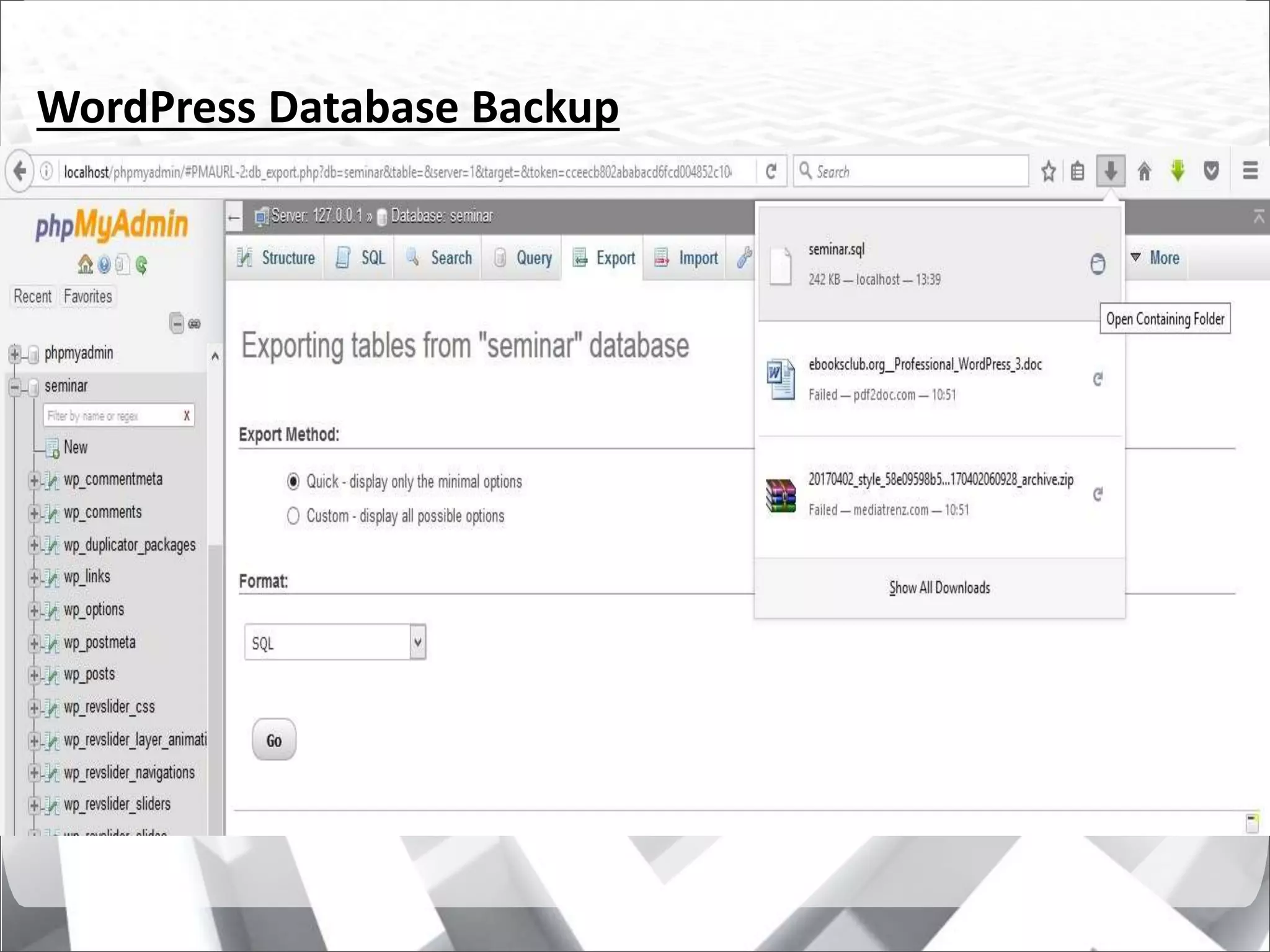Click the site information icon in address bar
The width and height of the screenshot is (1270, 952).
(46, 172)
